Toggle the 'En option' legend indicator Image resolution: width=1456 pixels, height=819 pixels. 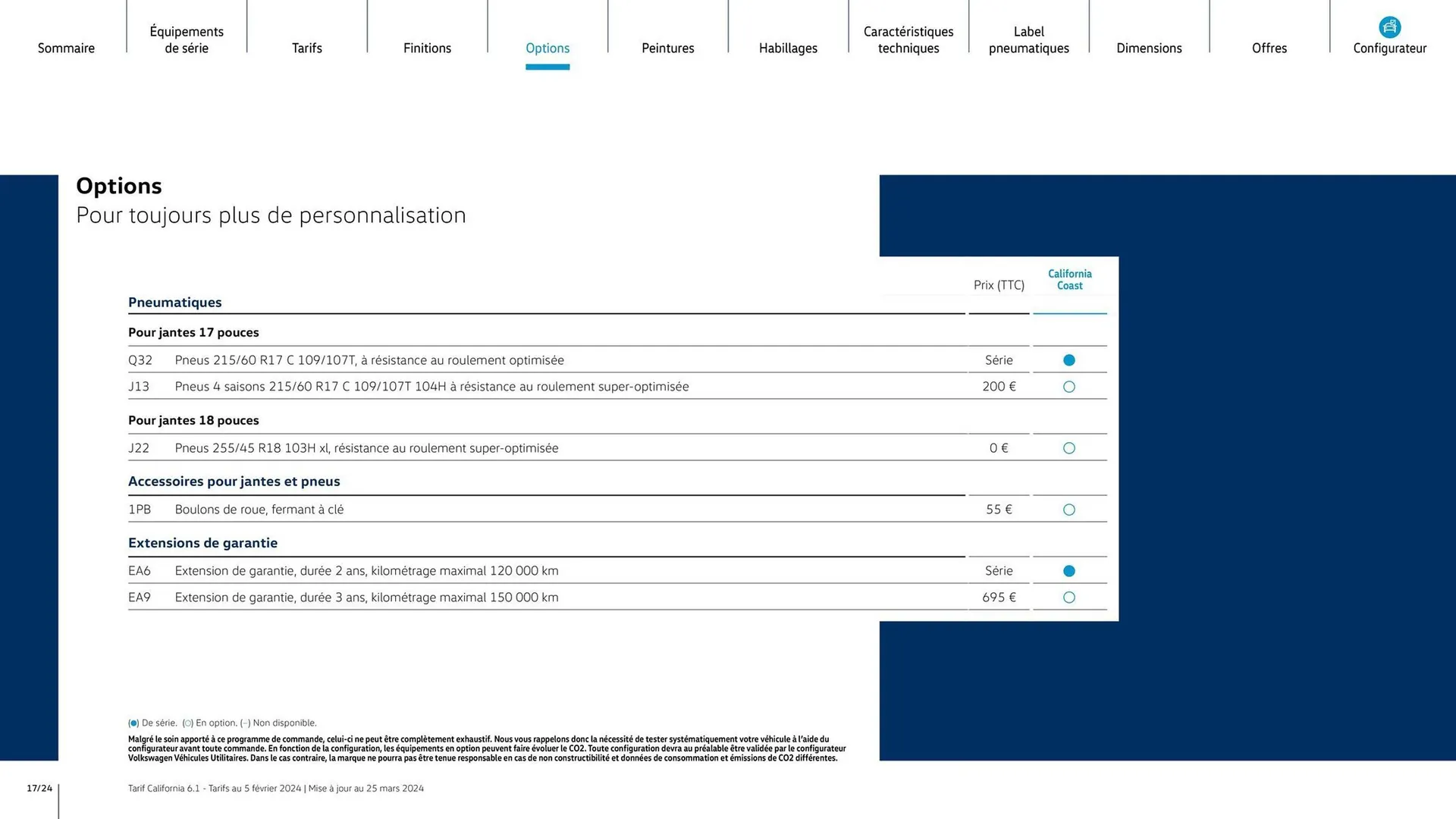187,723
